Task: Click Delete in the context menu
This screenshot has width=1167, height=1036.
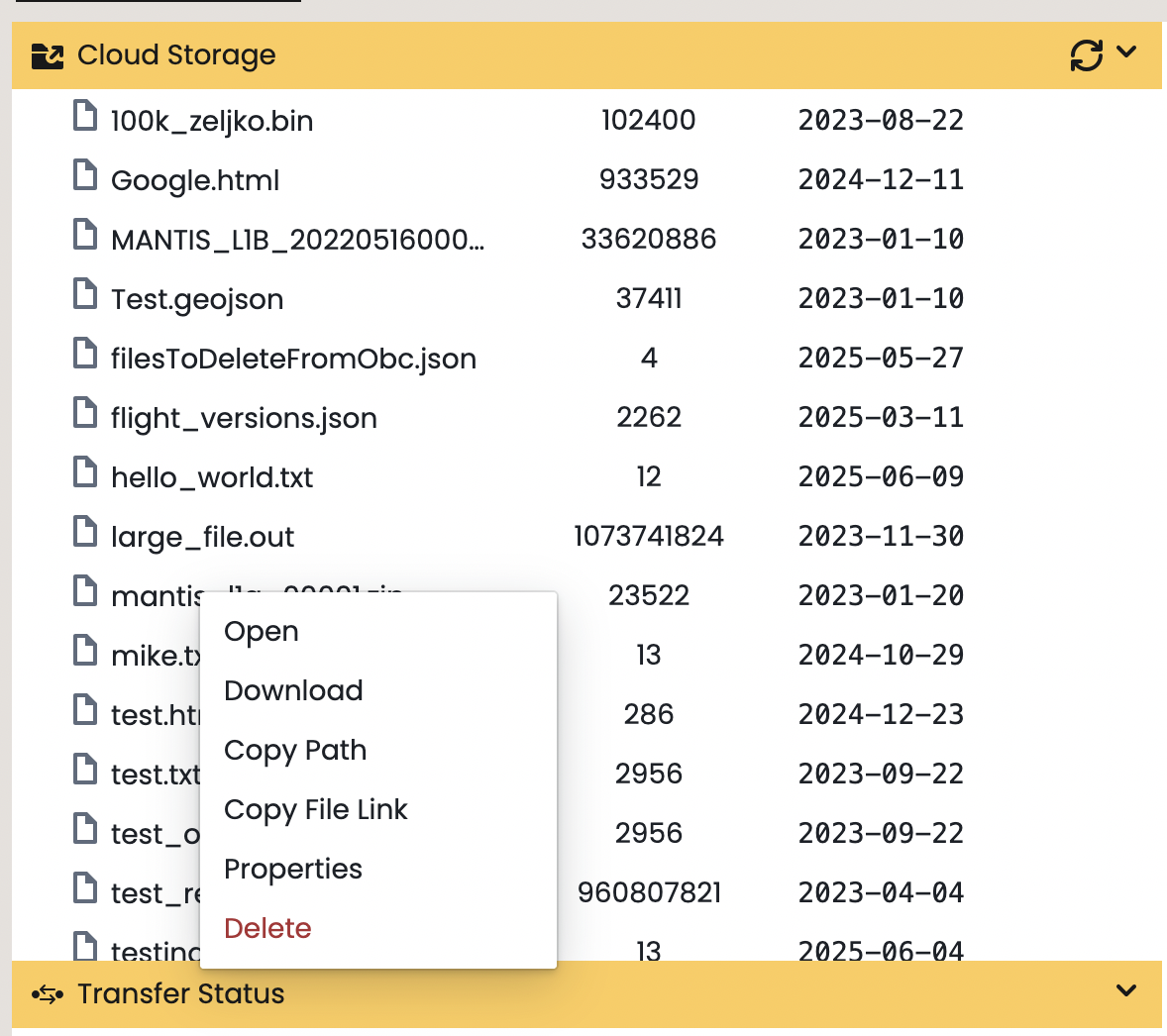Action: point(267,928)
